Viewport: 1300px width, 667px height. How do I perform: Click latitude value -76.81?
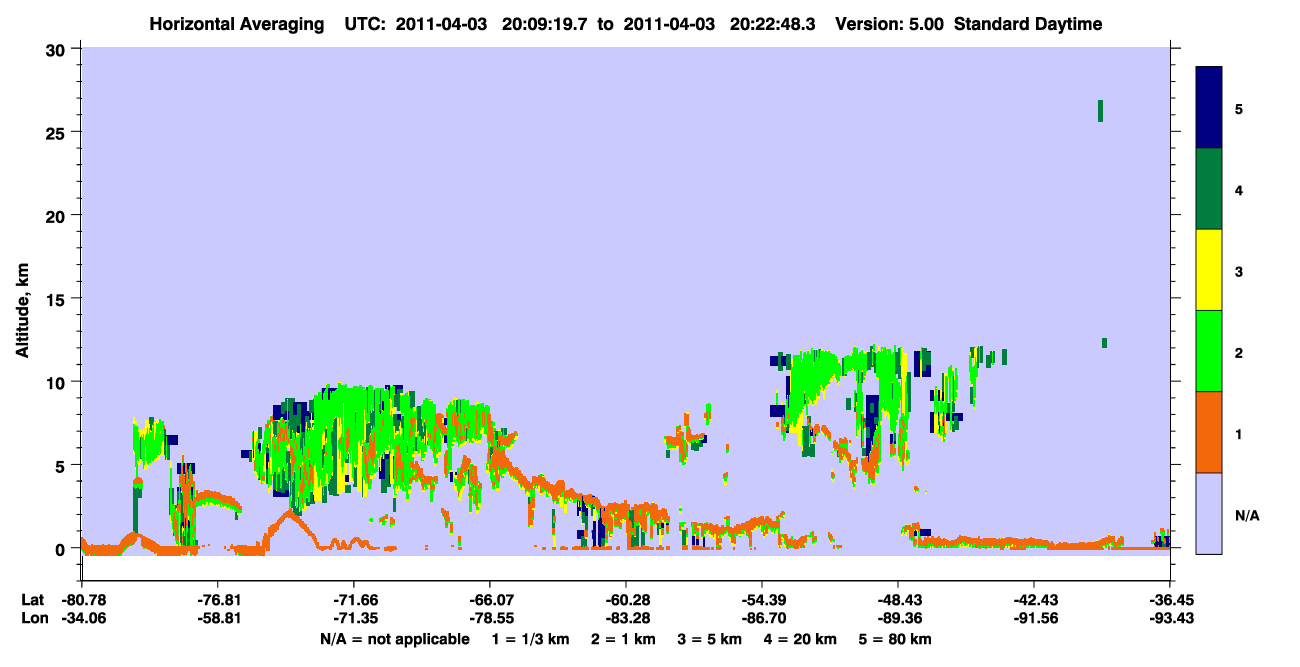(218, 600)
